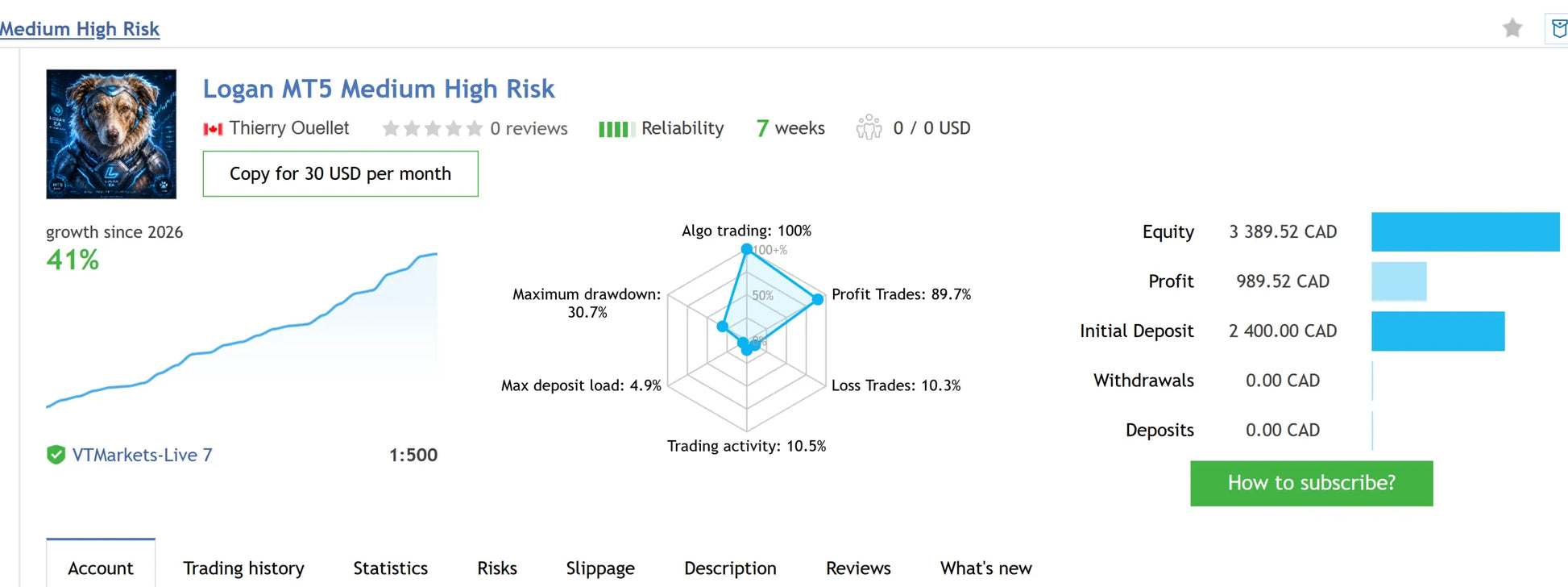Click the subscribers people icon

coord(869,127)
